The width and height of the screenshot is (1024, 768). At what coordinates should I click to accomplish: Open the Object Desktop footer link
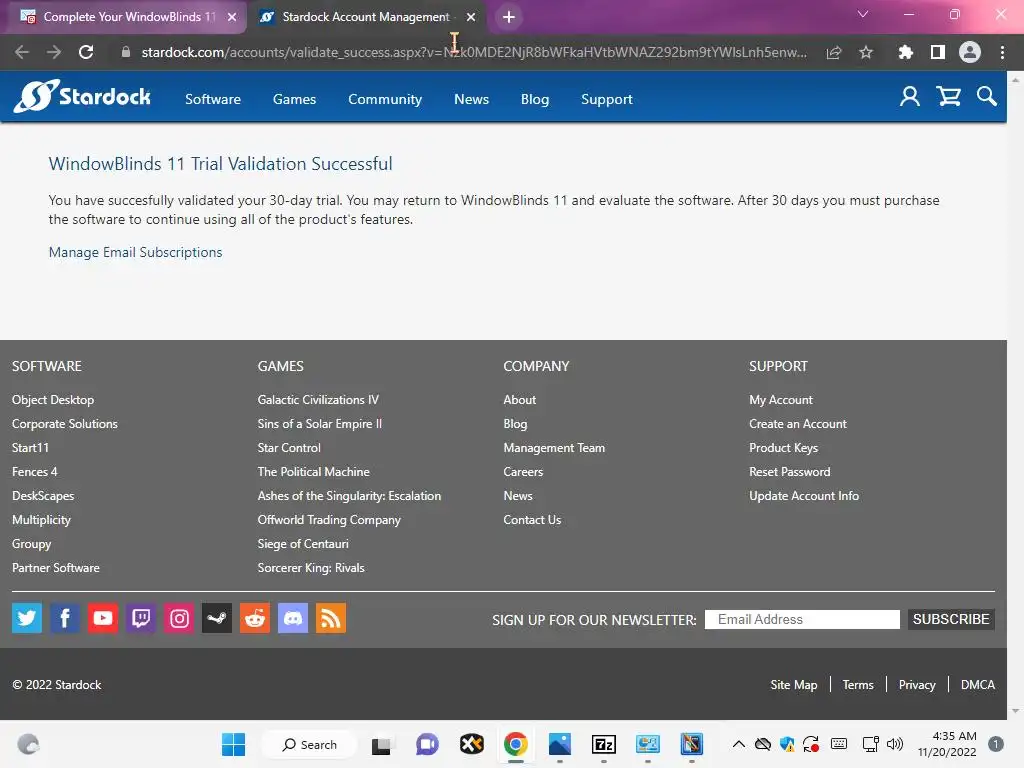[53, 400]
